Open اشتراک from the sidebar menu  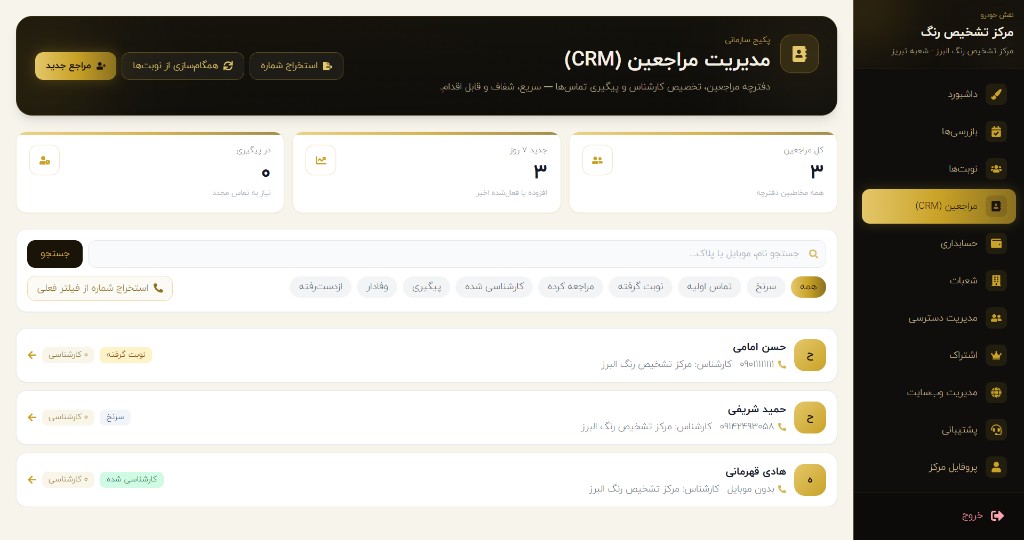(938, 355)
